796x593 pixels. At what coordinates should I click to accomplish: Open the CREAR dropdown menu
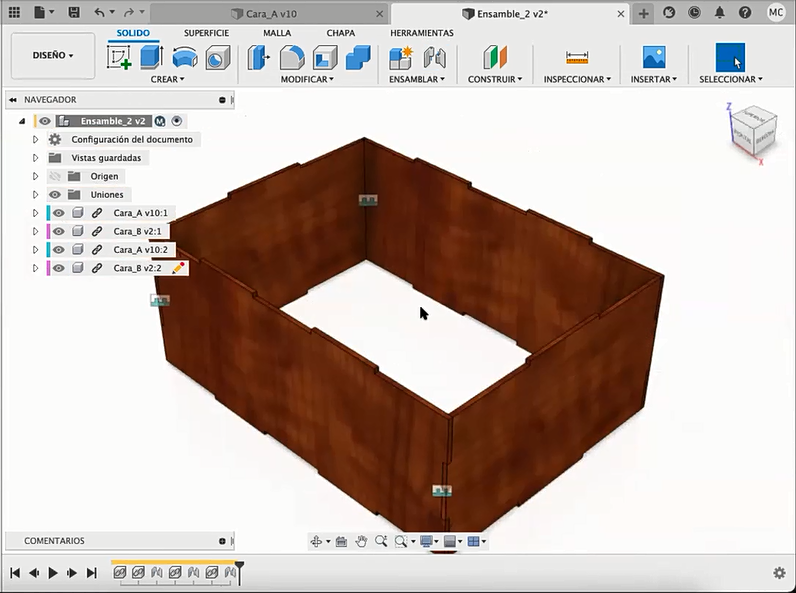tap(168, 79)
